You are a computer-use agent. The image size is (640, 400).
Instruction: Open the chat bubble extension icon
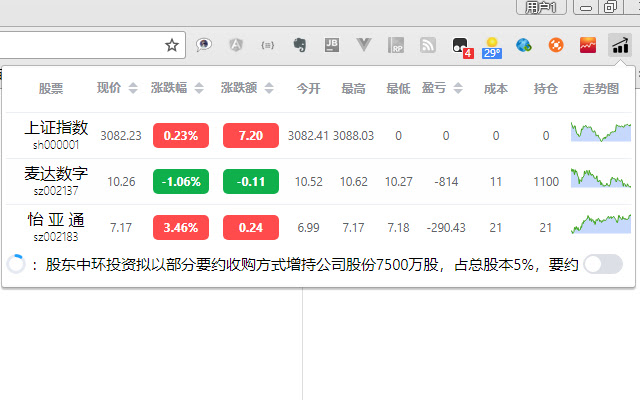[x=204, y=44]
